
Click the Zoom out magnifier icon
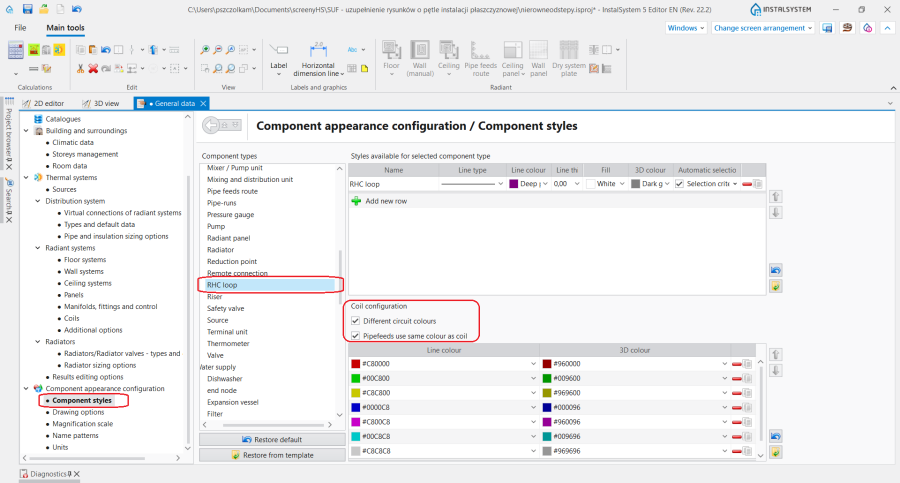[x=218, y=50]
